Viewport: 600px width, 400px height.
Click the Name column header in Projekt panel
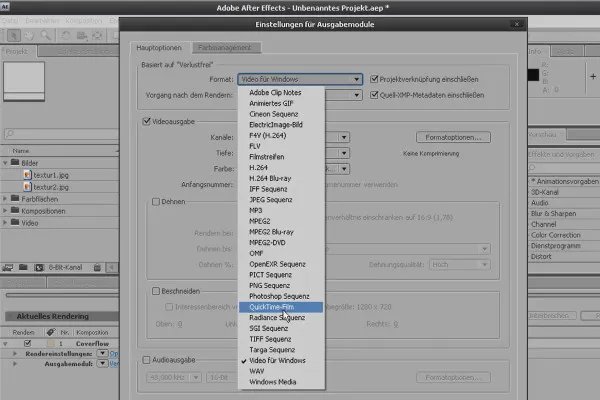tap(21, 151)
